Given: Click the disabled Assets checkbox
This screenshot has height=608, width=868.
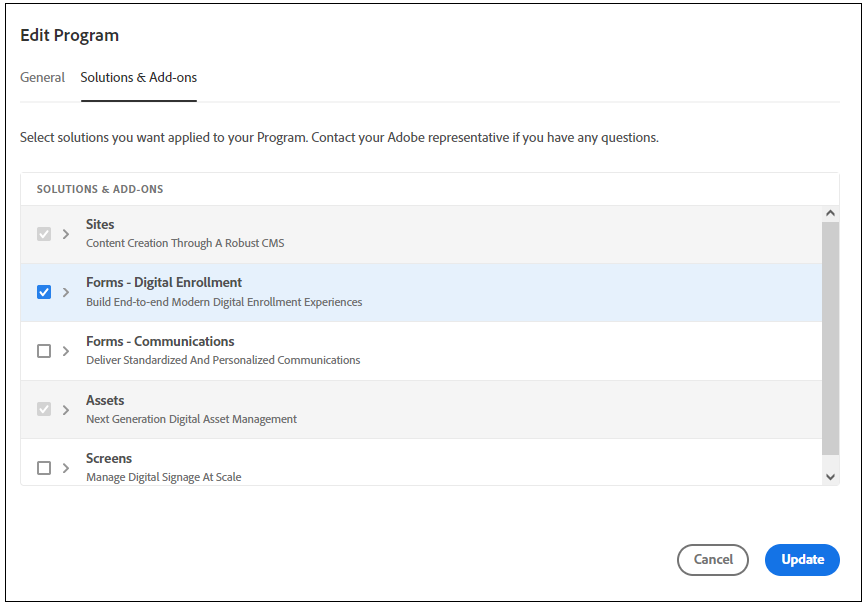Looking at the screenshot, I should click(44, 409).
